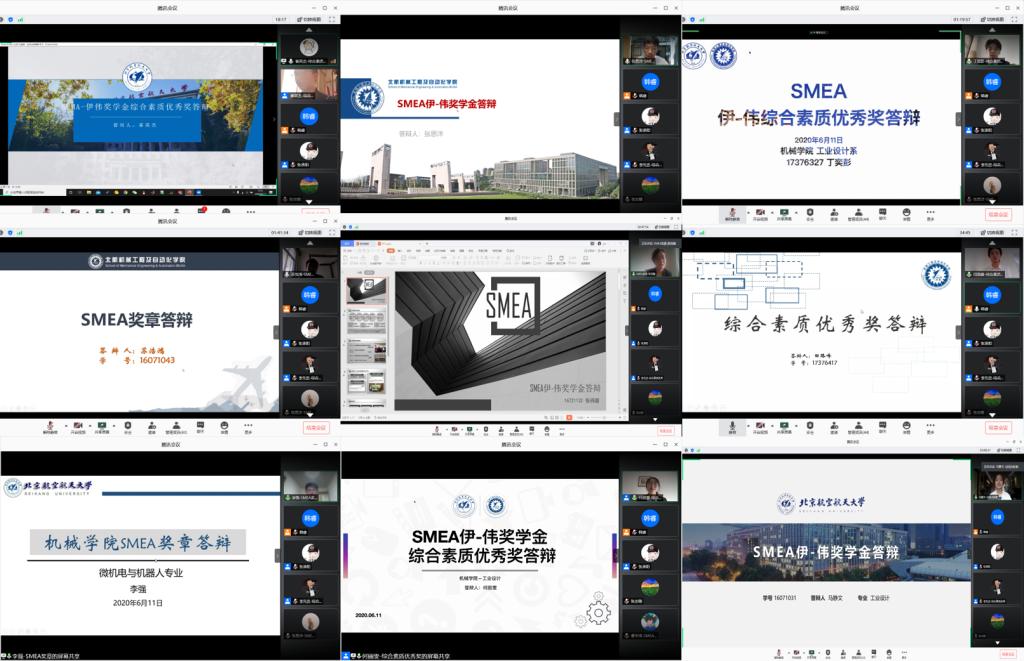
Task: Toggle video in the 17376417 meeting window
Action: 760,427
